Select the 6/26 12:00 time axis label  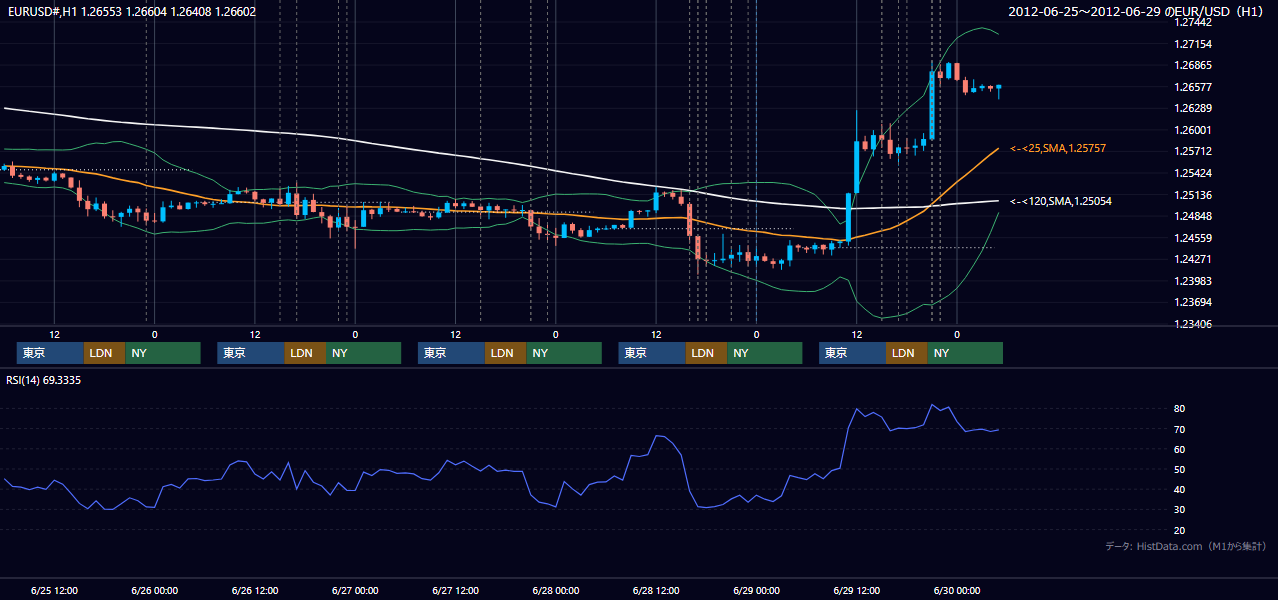(x=255, y=590)
